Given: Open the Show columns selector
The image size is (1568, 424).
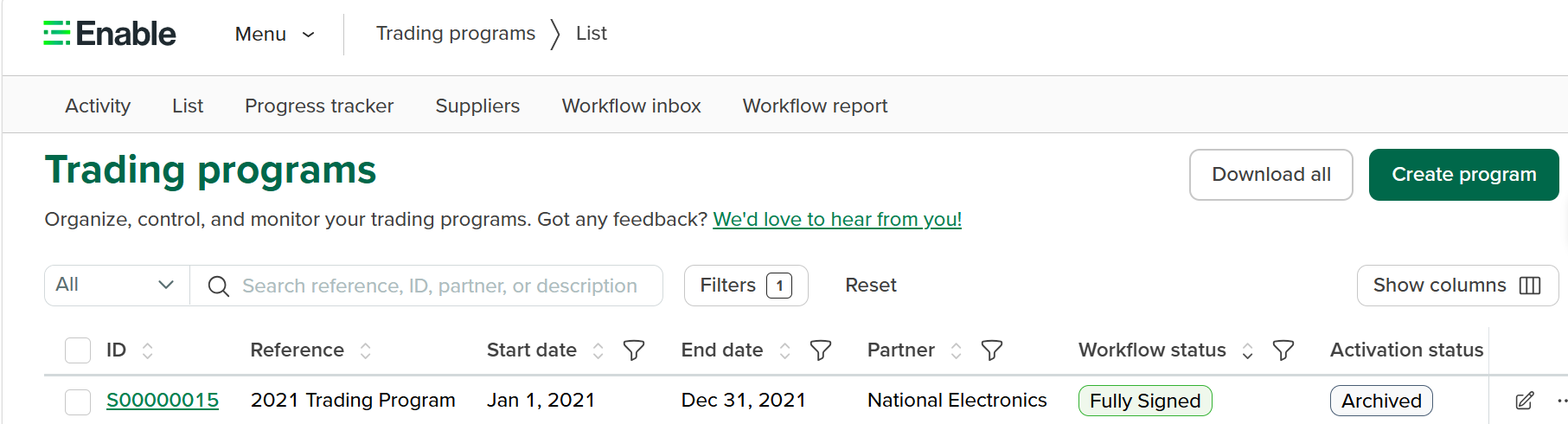Looking at the screenshot, I should [x=1457, y=286].
